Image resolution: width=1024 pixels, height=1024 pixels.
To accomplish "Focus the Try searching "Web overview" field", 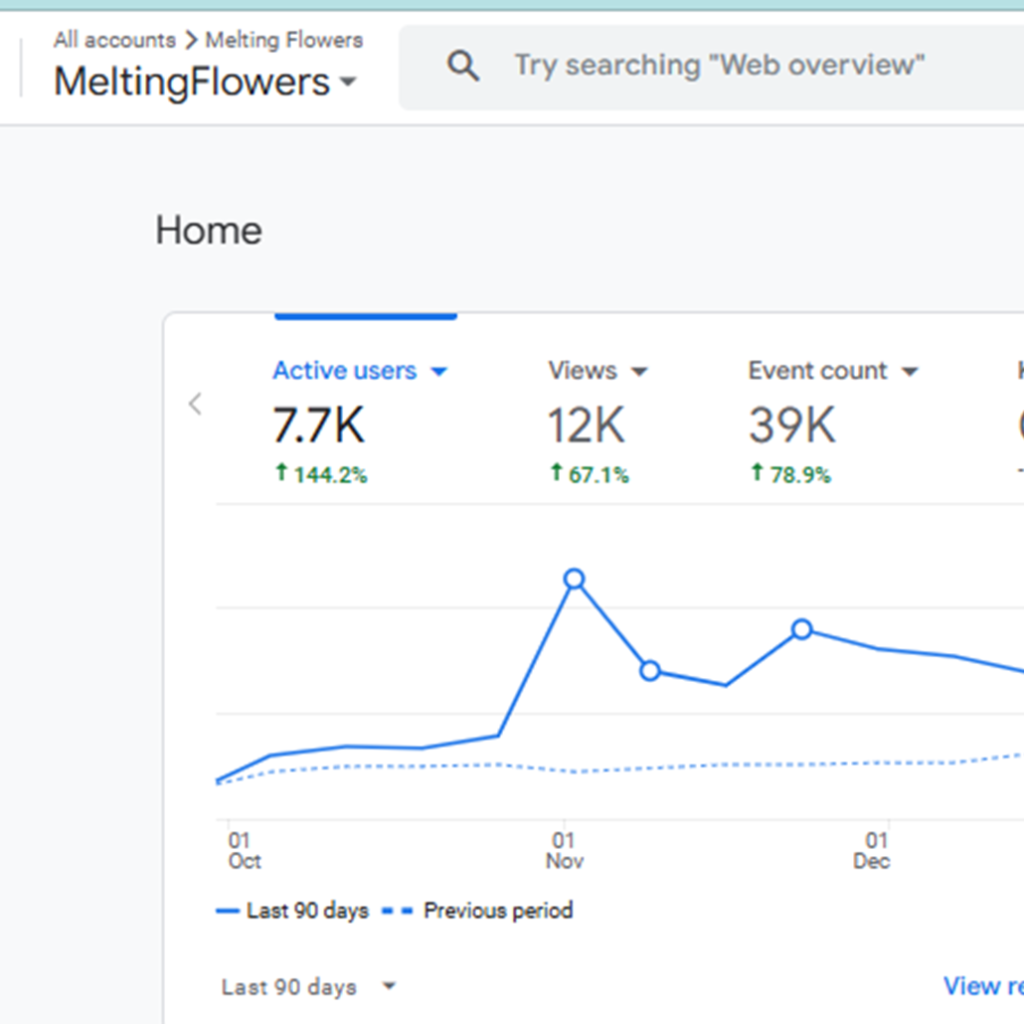I will coord(720,66).
